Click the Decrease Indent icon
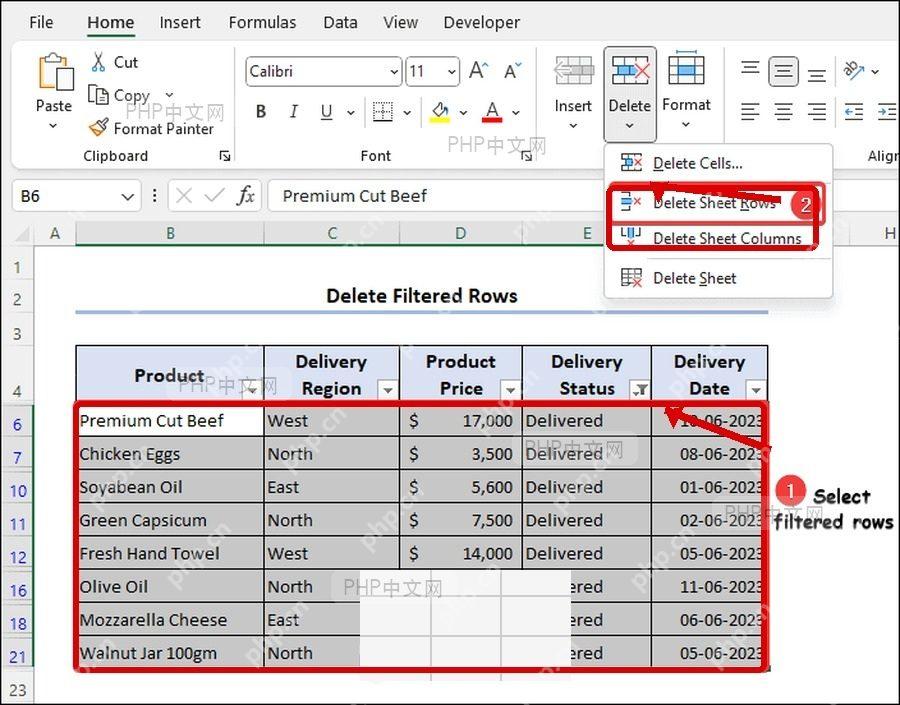Screen dimensions: 900x705 tap(854, 111)
